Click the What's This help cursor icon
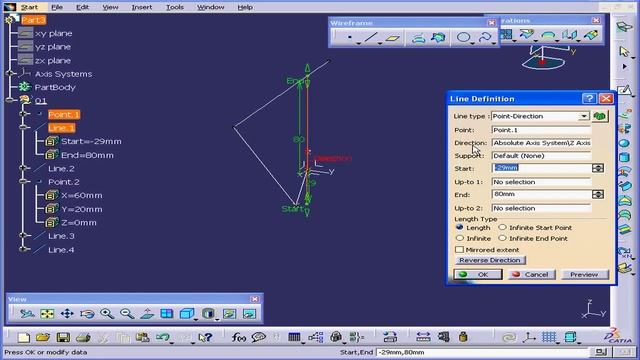 click(205, 337)
